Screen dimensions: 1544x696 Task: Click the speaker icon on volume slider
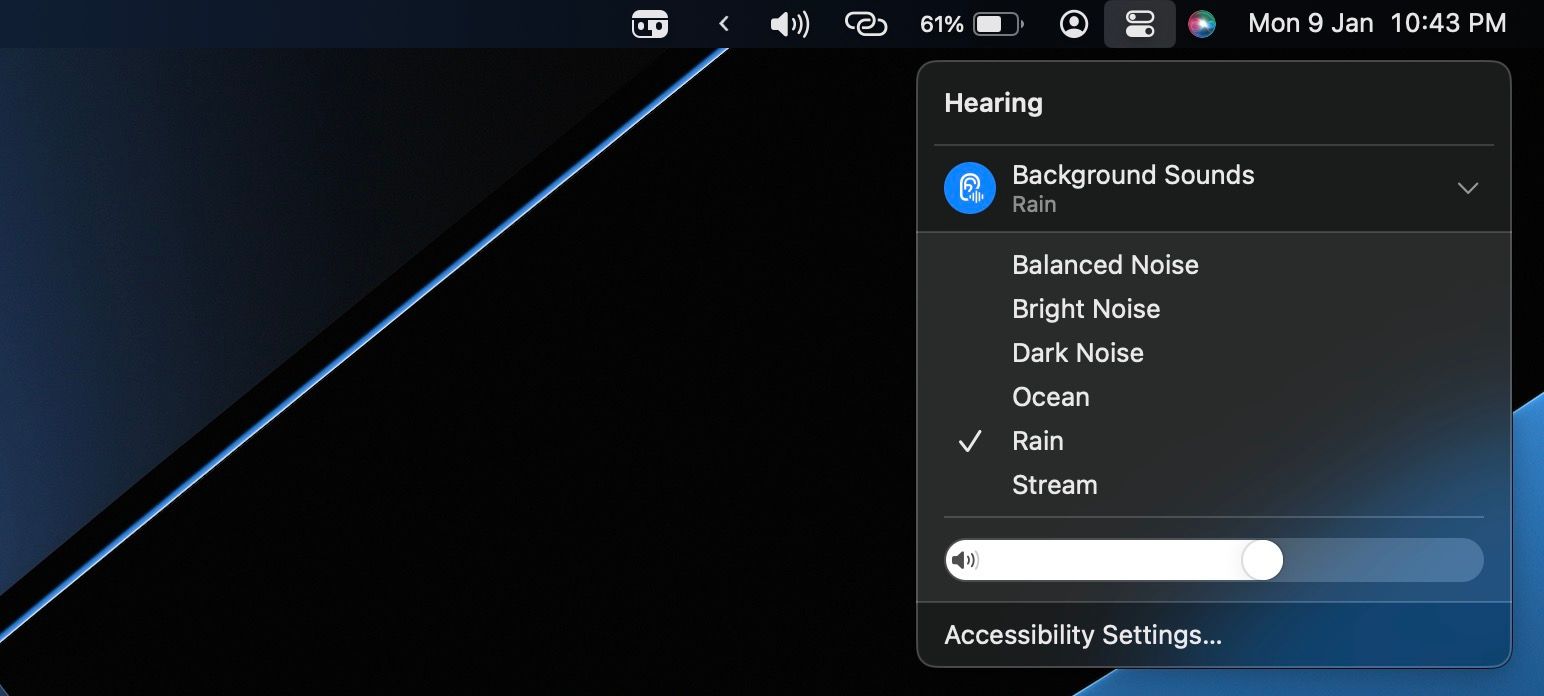[964, 560]
